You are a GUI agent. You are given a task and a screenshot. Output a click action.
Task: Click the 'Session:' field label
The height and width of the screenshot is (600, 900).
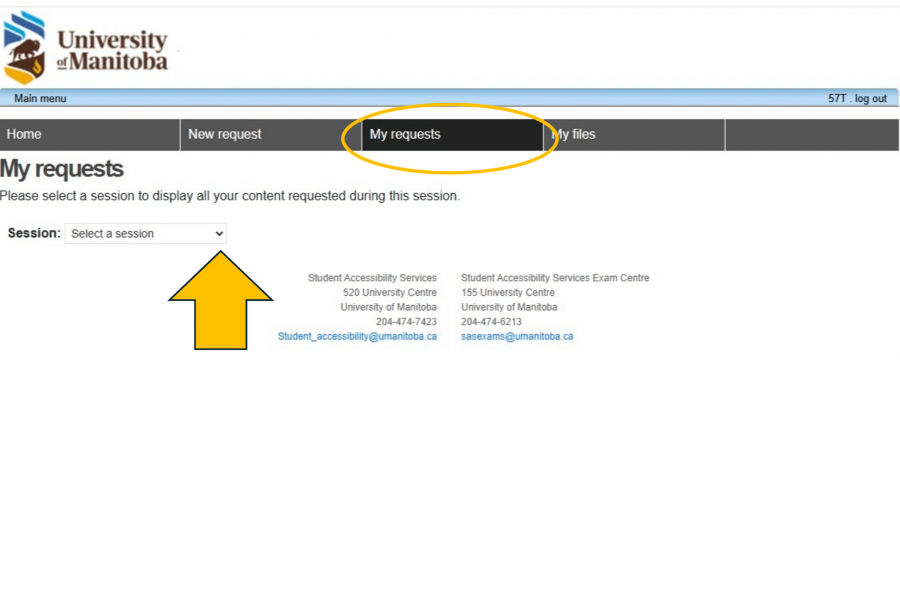pos(34,233)
